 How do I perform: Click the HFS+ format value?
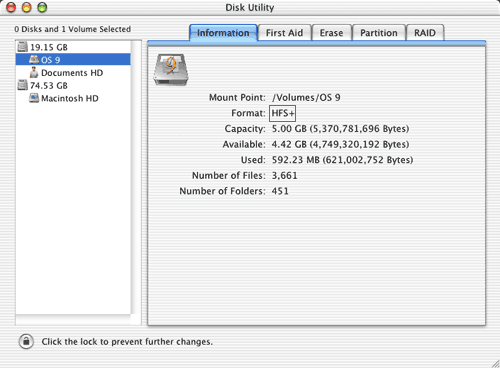coord(283,113)
